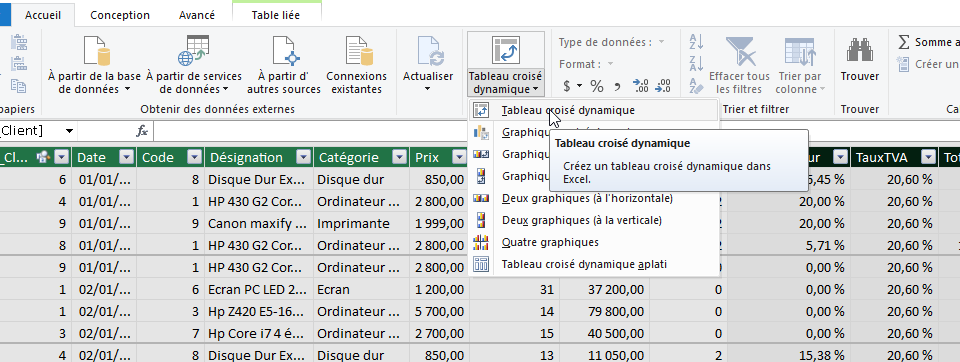This screenshot has height=362, width=960.
Task: Switch to the Table liée tab
Action: pos(276,15)
